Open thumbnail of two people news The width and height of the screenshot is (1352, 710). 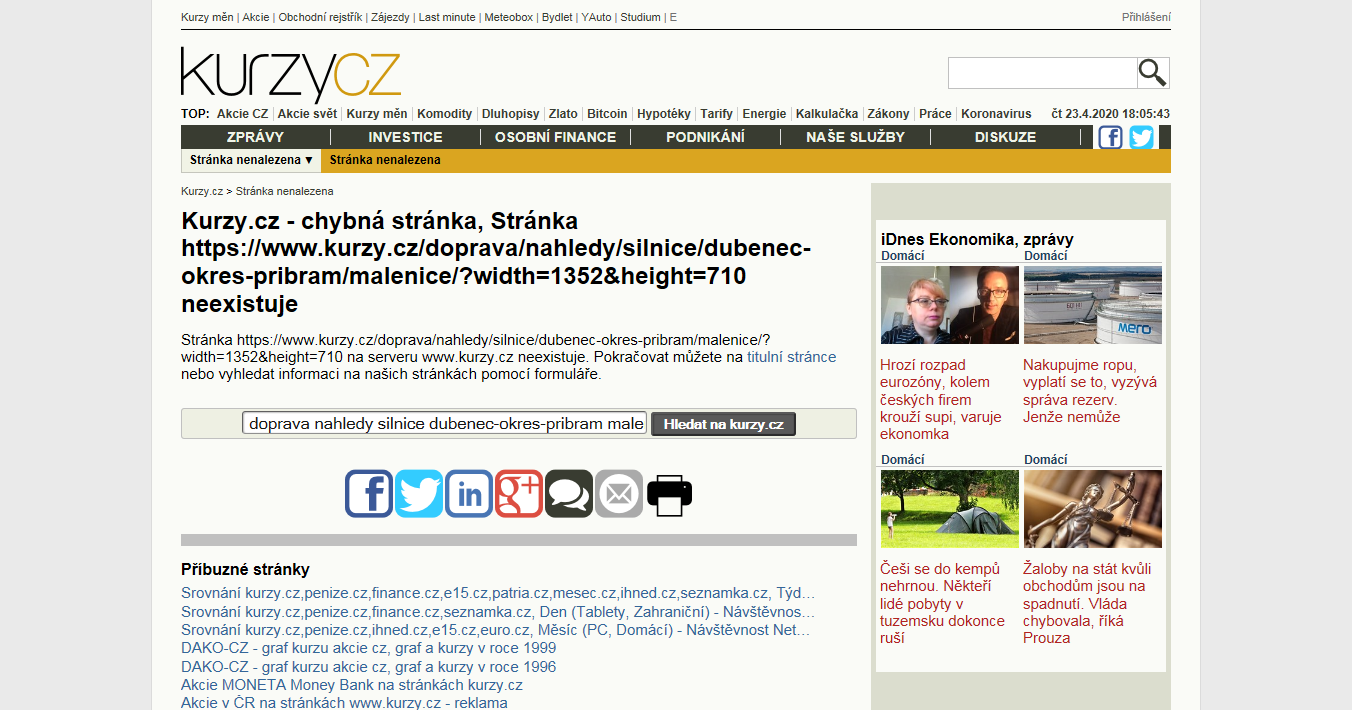(950, 305)
